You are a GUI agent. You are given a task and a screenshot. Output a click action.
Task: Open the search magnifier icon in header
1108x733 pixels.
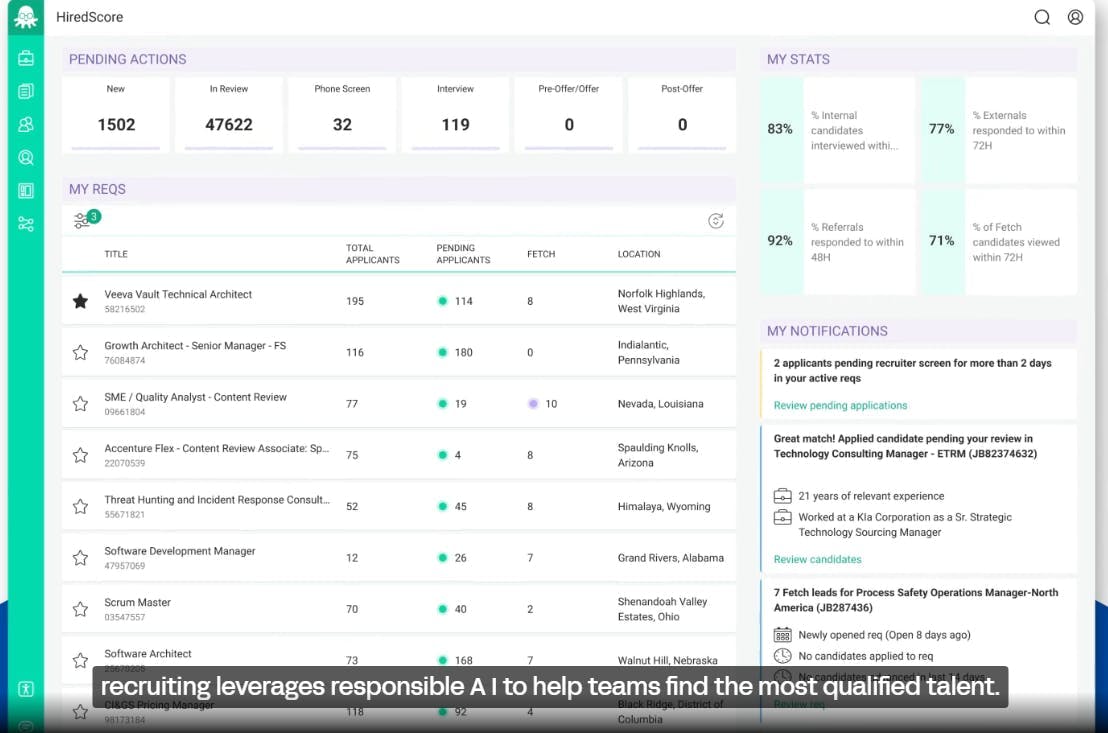(x=1042, y=17)
